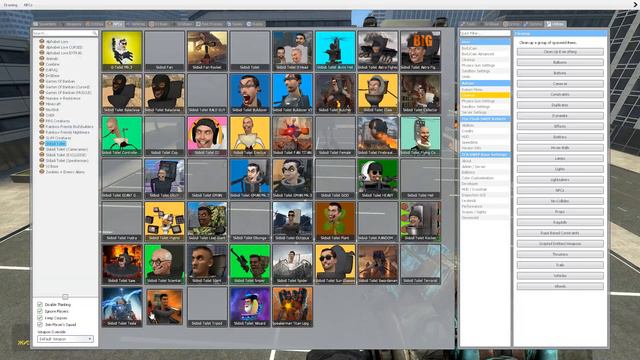Select the NPC icon with orange BIG hat
Screen dimensions: 640x360
tap(420, 51)
